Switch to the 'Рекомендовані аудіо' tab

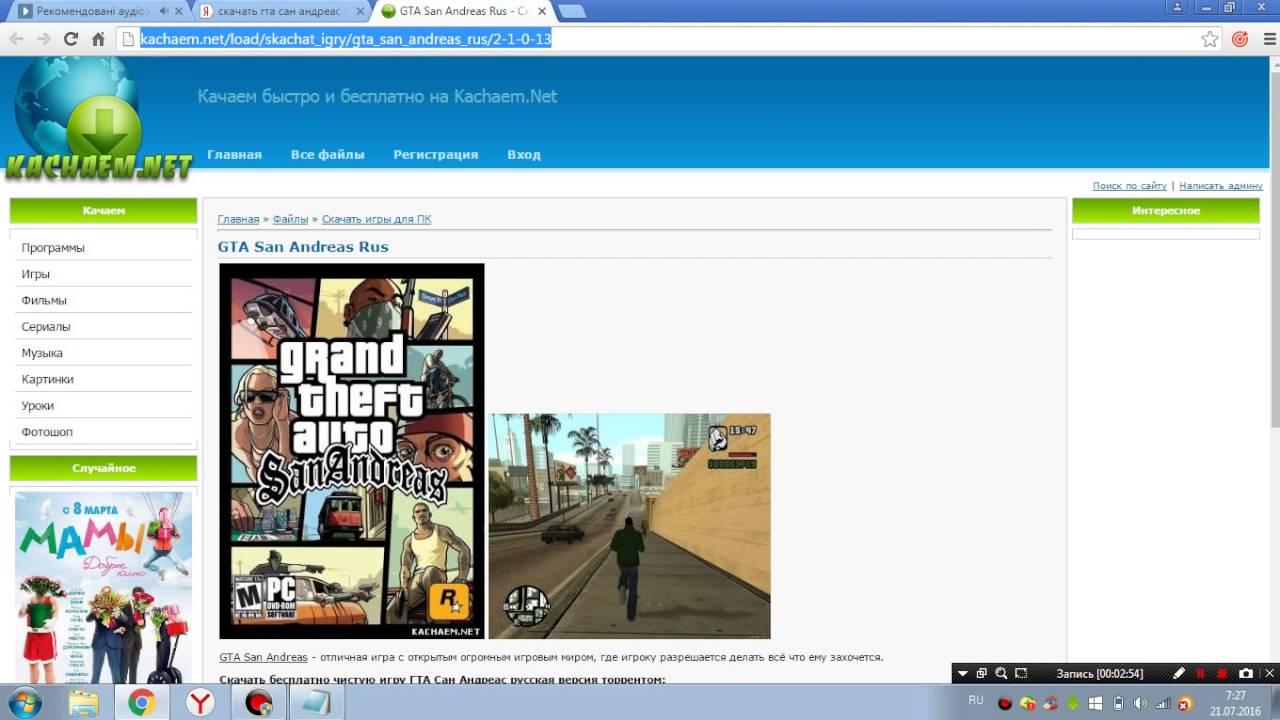point(96,11)
